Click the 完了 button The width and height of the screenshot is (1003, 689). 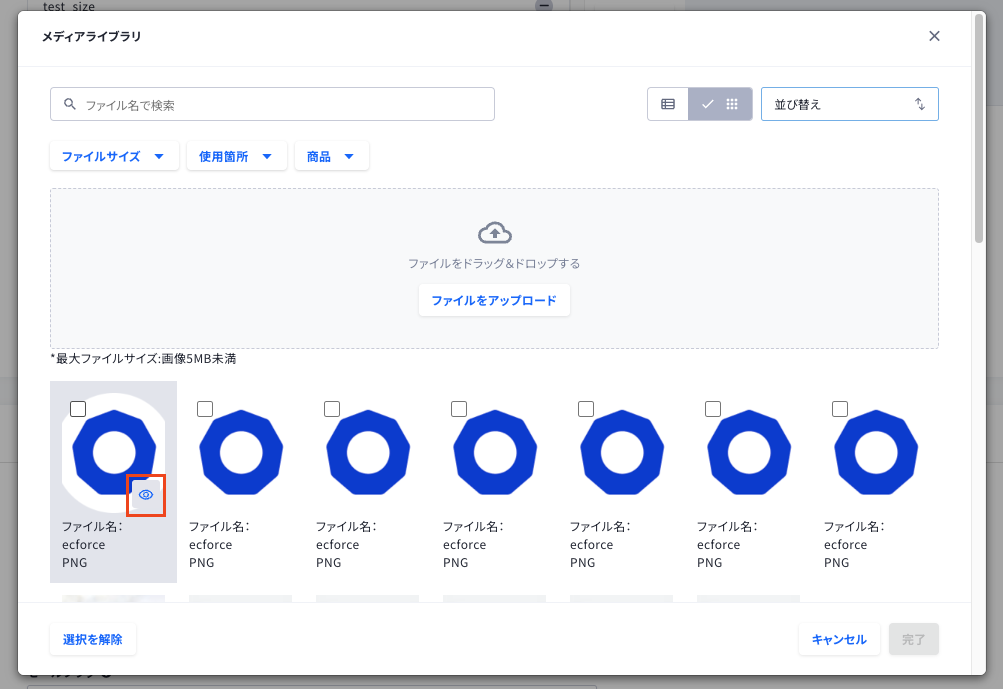tap(913, 639)
